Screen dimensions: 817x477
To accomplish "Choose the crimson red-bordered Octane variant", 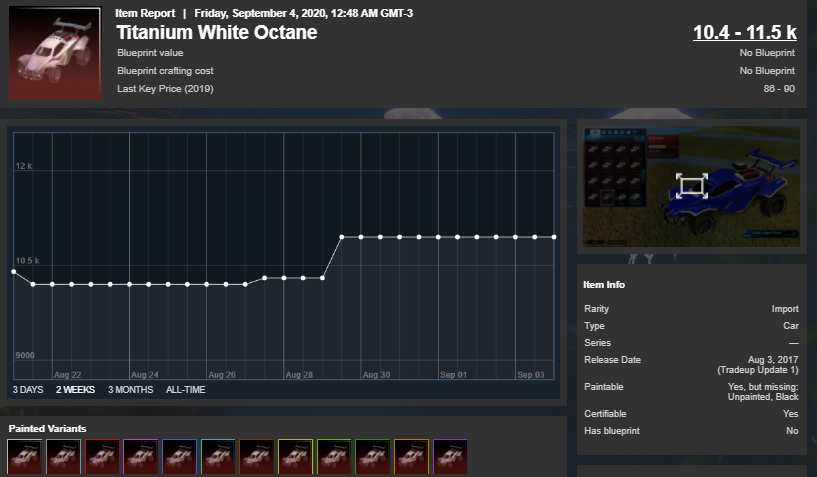I will click(102, 457).
